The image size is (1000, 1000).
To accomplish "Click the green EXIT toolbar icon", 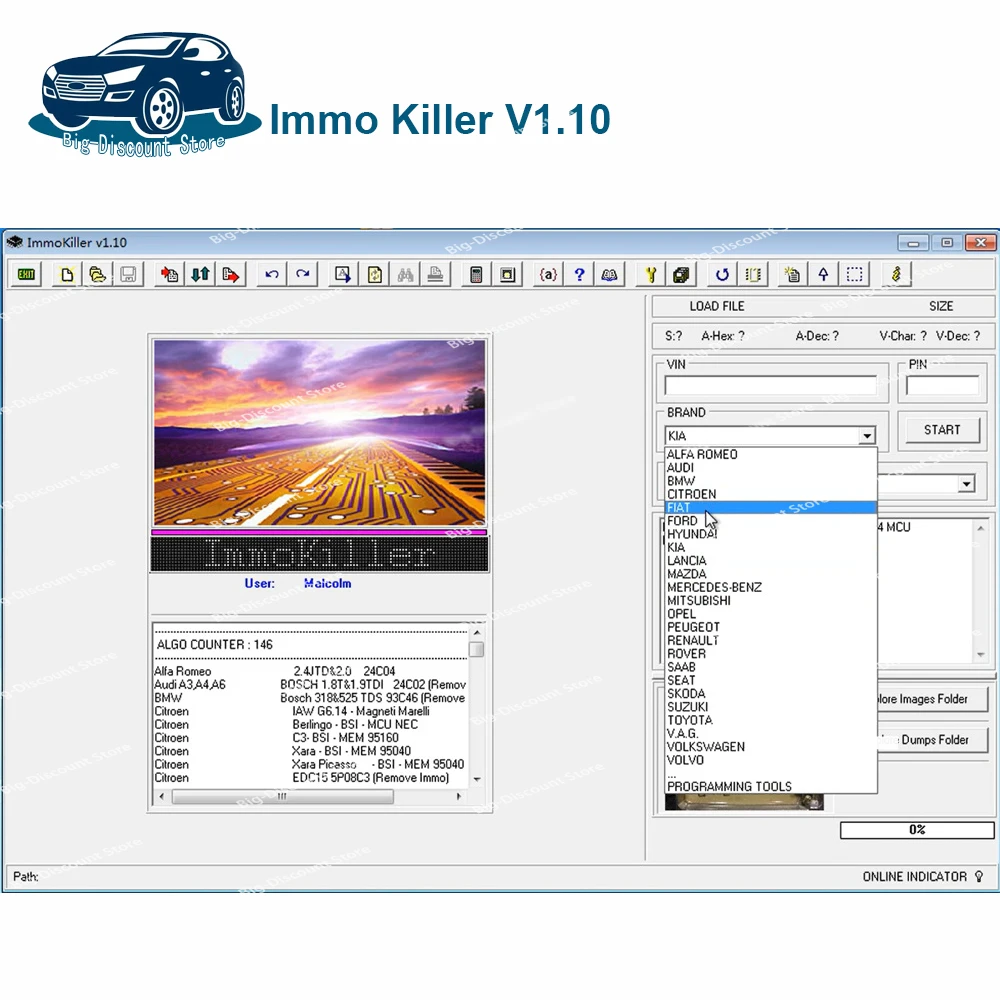I will tap(26, 275).
